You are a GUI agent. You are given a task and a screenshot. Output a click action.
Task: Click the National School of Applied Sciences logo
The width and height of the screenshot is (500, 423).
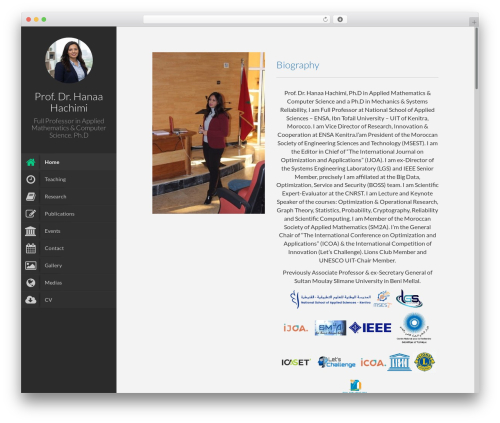pos(330,299)
